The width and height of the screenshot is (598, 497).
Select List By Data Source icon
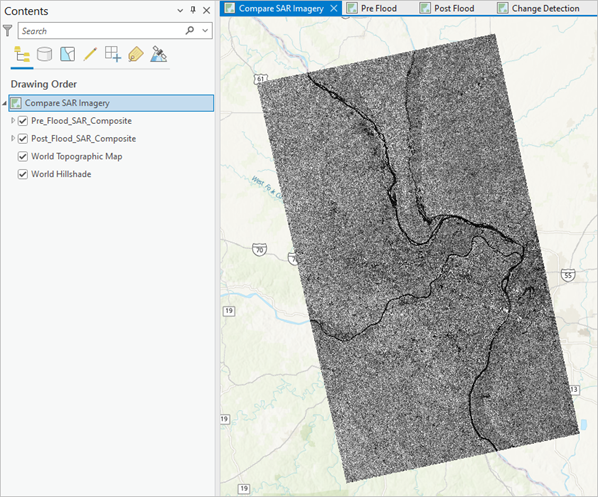point(44,54)
